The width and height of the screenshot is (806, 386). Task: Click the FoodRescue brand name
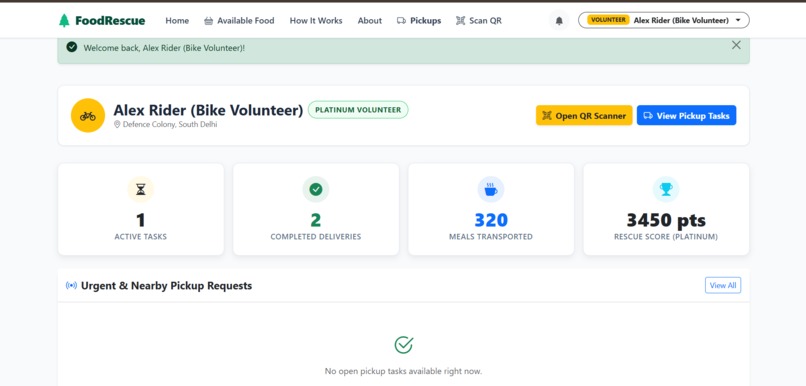coord(110,21)
